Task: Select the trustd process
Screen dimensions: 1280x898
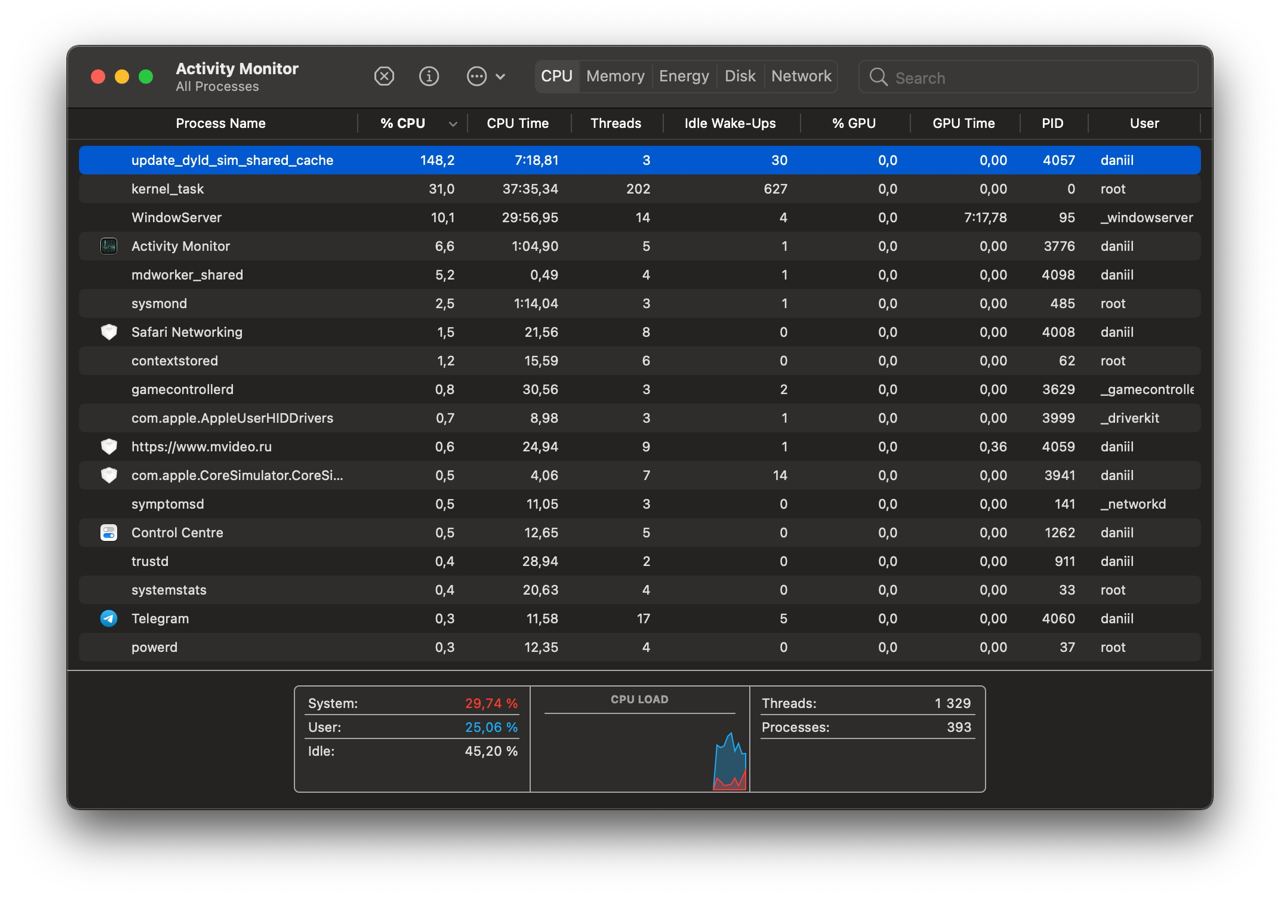Action: coord(640,561)
